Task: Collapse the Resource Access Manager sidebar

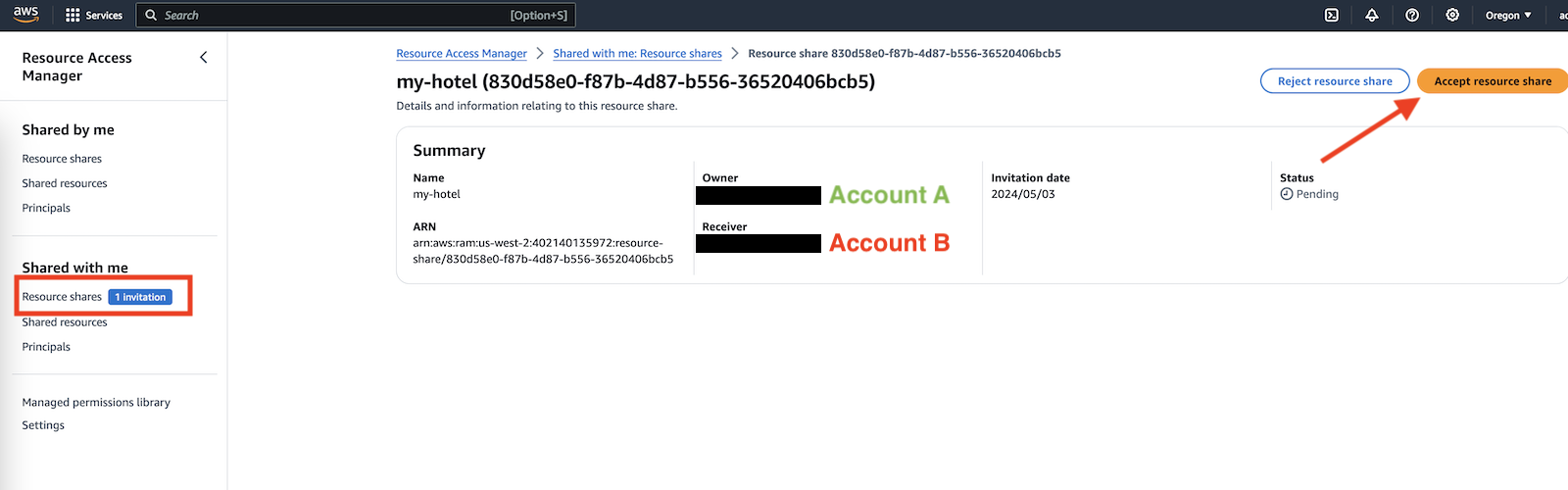Action: coord(204,58)
